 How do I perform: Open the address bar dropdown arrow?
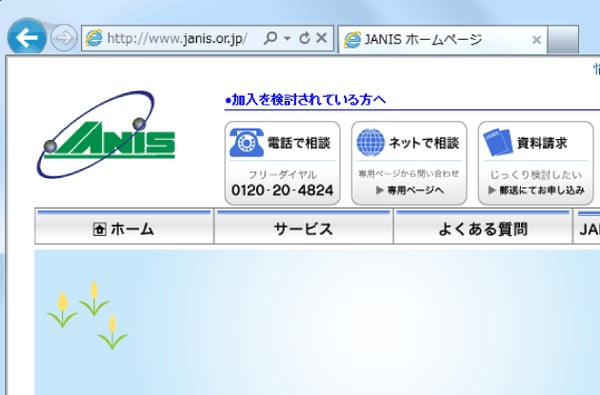(287, 38)
